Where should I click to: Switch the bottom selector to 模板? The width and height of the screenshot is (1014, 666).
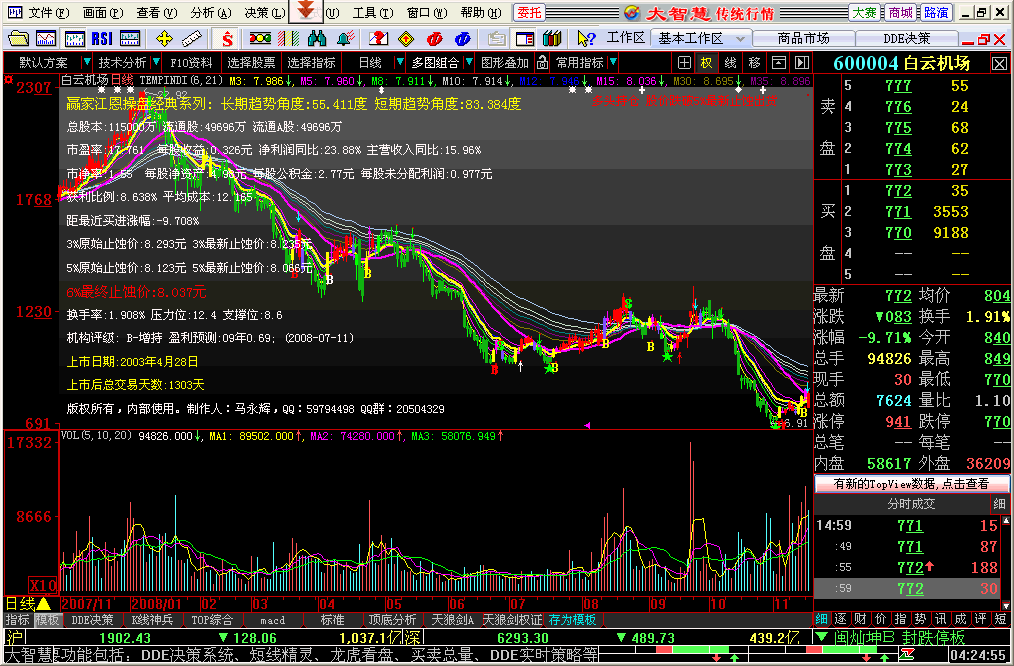pos(47,619)
